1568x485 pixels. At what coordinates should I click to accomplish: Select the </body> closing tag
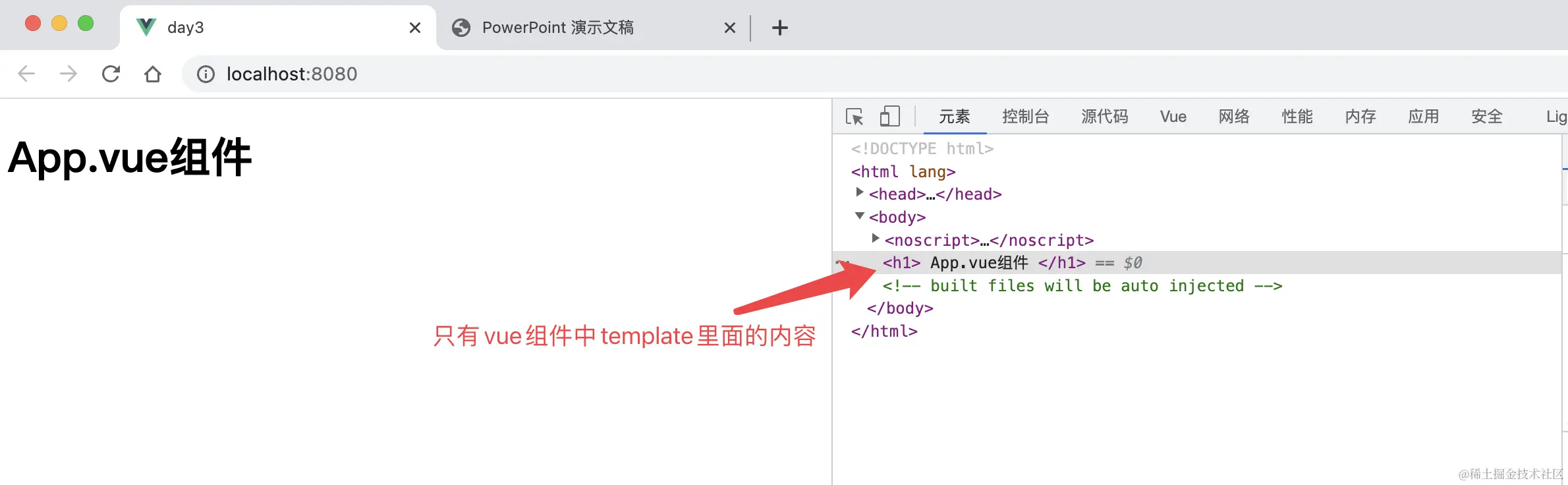[900, 308]
